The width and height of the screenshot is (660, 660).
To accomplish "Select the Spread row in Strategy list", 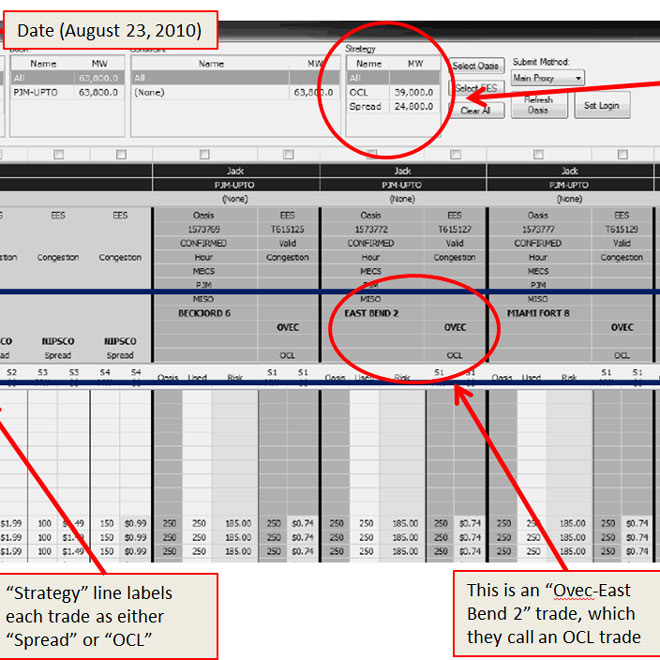I will [391, 106].
